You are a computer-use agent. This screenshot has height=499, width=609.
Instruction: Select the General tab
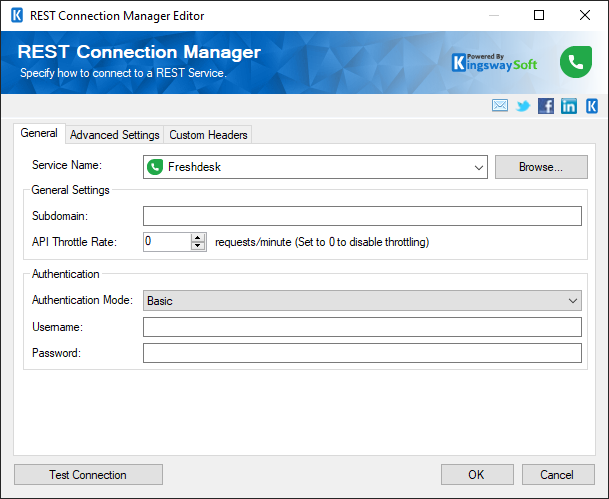(x=39, y=134)
